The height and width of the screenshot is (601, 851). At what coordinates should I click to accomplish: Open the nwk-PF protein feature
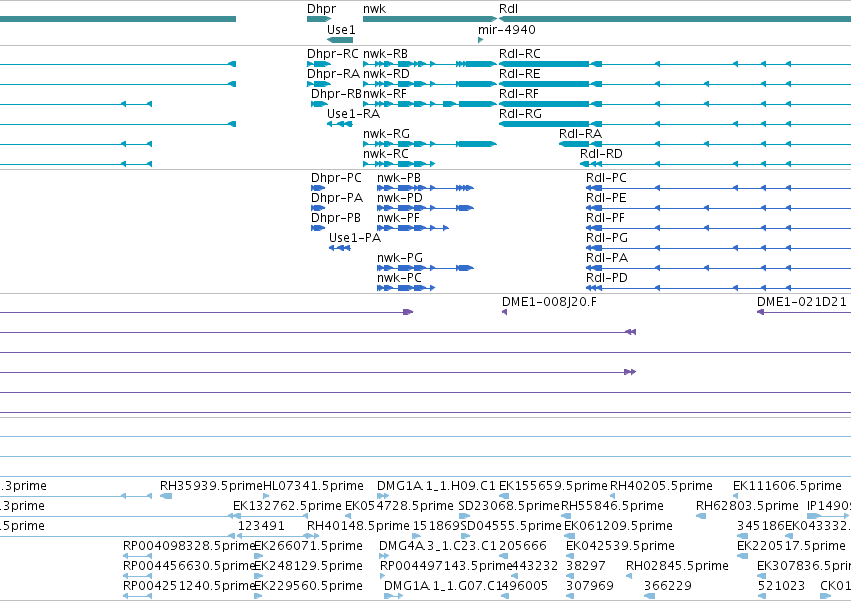[x=413, y=228]
